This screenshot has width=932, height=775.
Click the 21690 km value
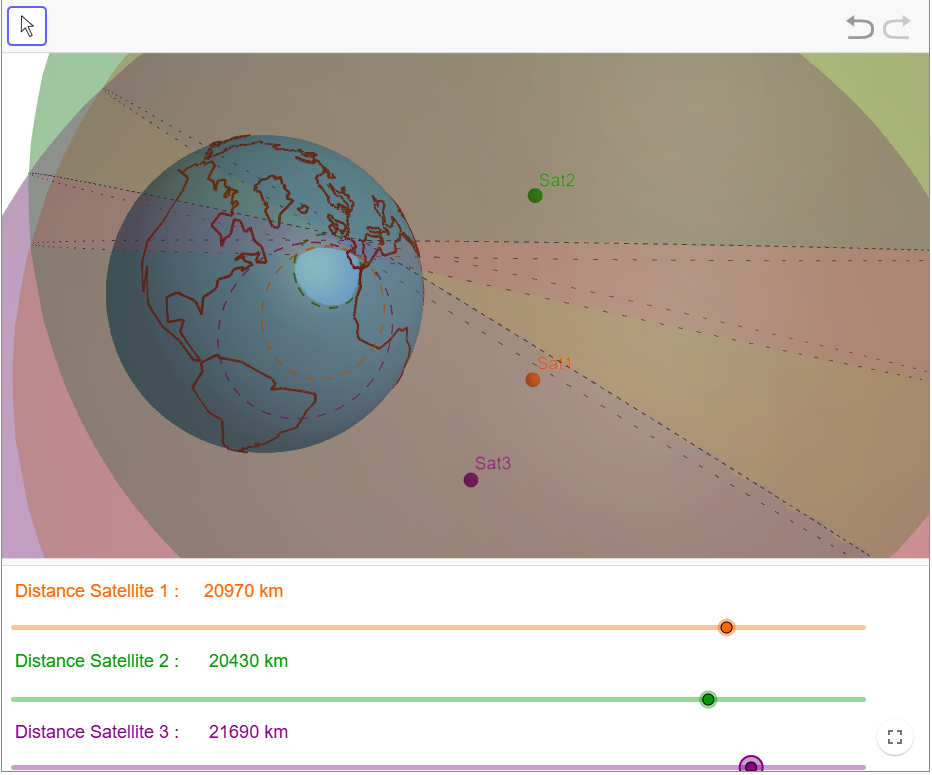[248, 732]
